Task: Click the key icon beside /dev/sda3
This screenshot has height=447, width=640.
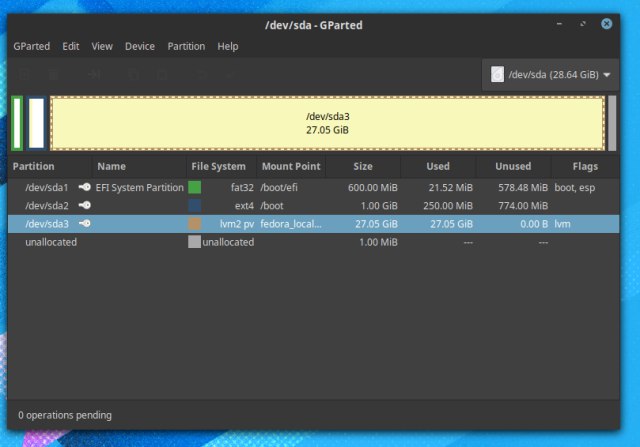Action: [84, 223]
